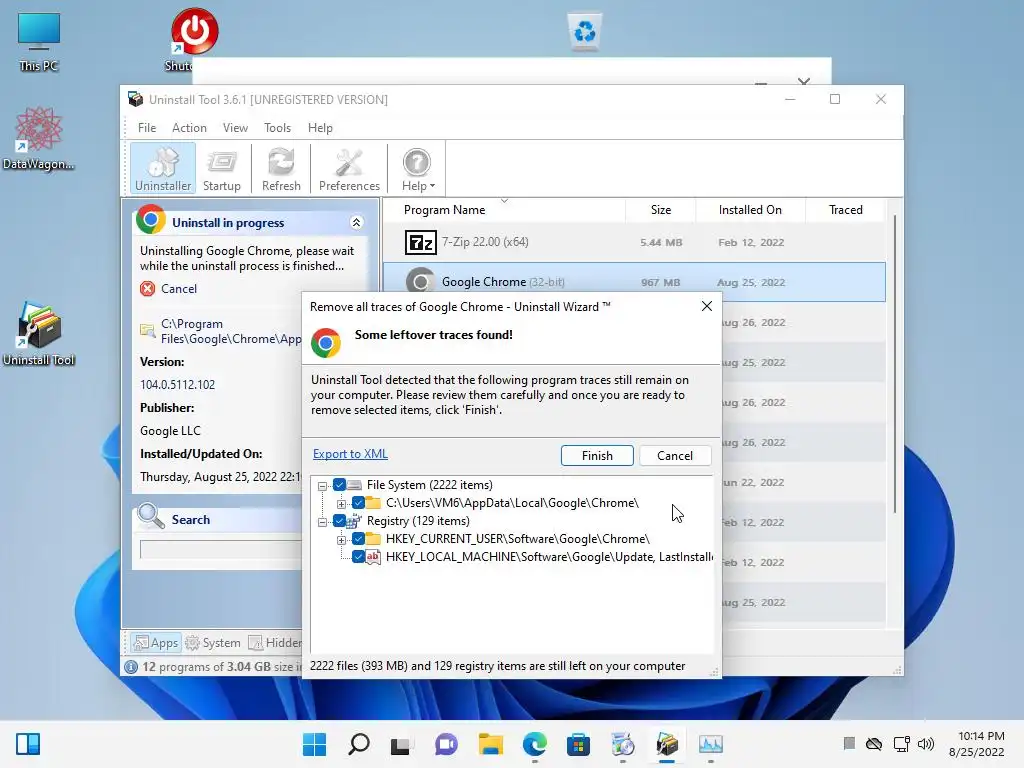This screenshot has width=1024, height=768.
Task: Open the Chat app on taskbar
Action: (x=446, y=744)
